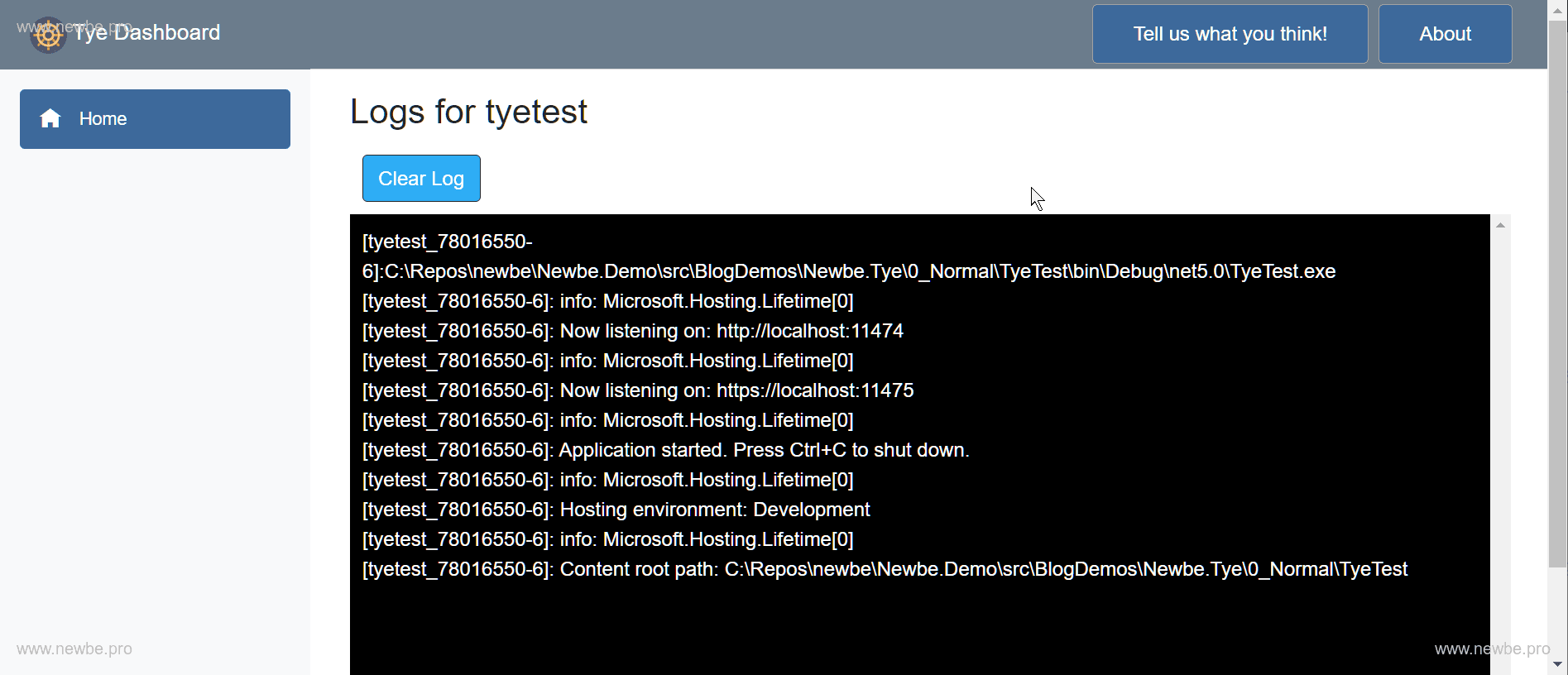Image resolution: width=1568 pixels, height=675 pixels.
Task: Click the Tye Dashboard title text
Action: click(x=147, y=33)
